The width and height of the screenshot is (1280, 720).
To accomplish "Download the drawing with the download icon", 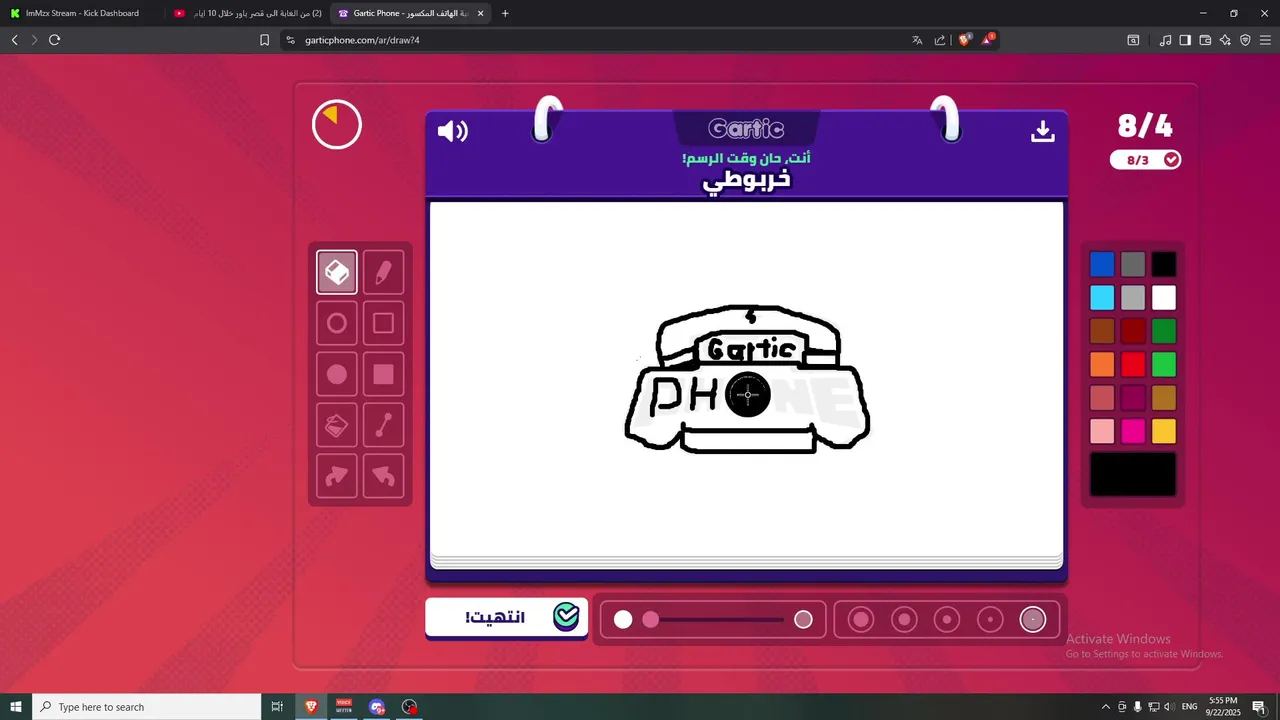I will (x=1043, y=131).
